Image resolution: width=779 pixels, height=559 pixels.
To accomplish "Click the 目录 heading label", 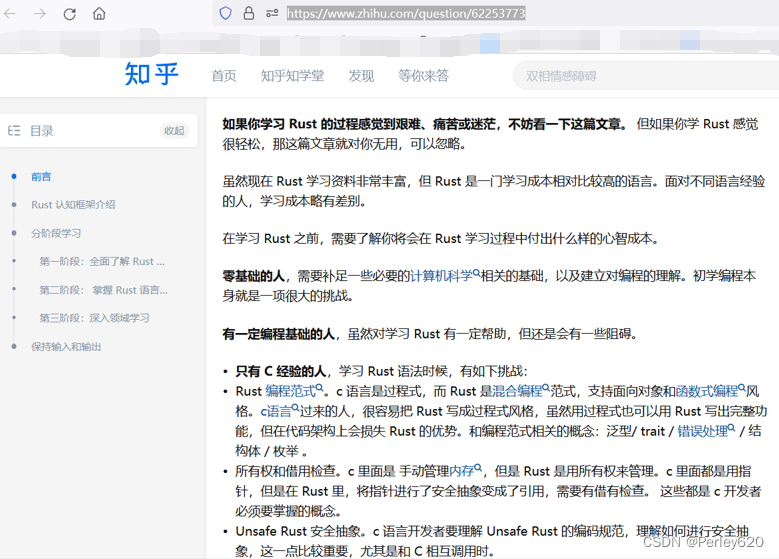I will tap(42, 131).
